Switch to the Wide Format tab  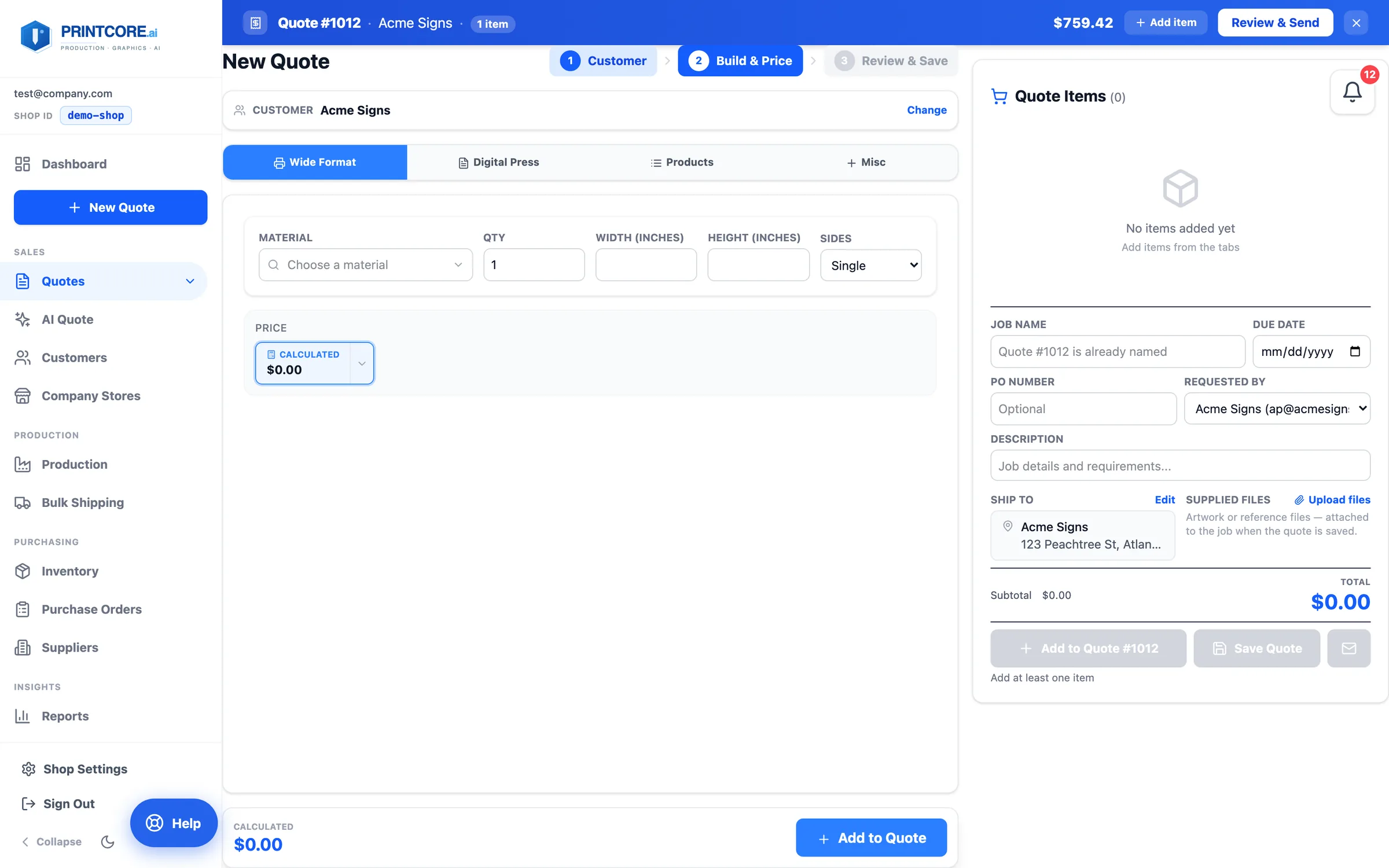click(315, 163)
